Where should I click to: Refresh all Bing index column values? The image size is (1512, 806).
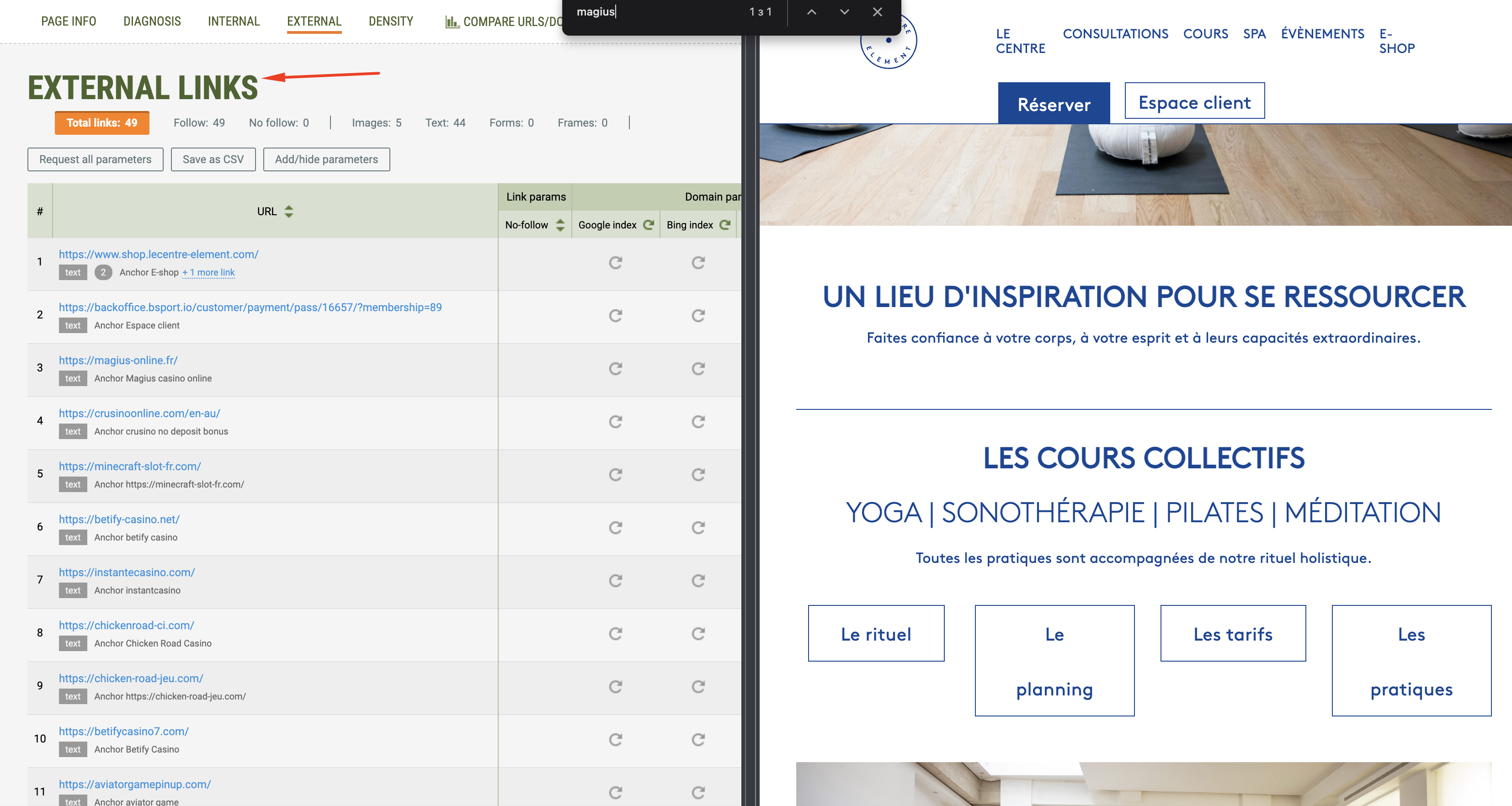[725, 225]
